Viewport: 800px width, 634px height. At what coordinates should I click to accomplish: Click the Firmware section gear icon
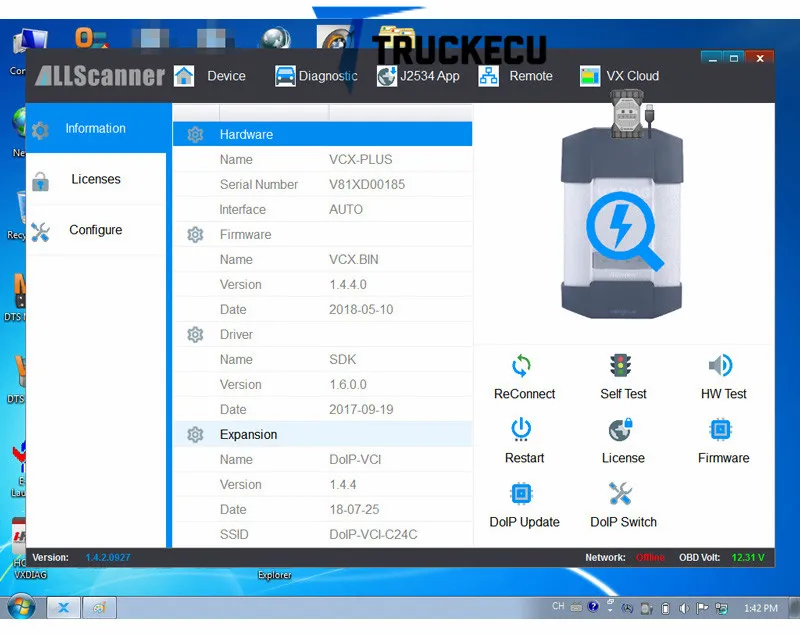(195, 235)
